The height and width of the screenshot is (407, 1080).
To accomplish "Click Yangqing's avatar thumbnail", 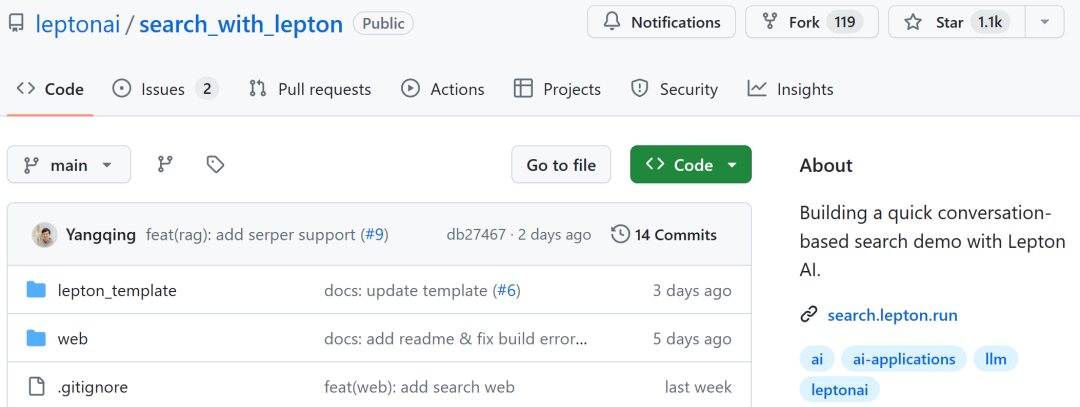I will click(x=44, y=235).
